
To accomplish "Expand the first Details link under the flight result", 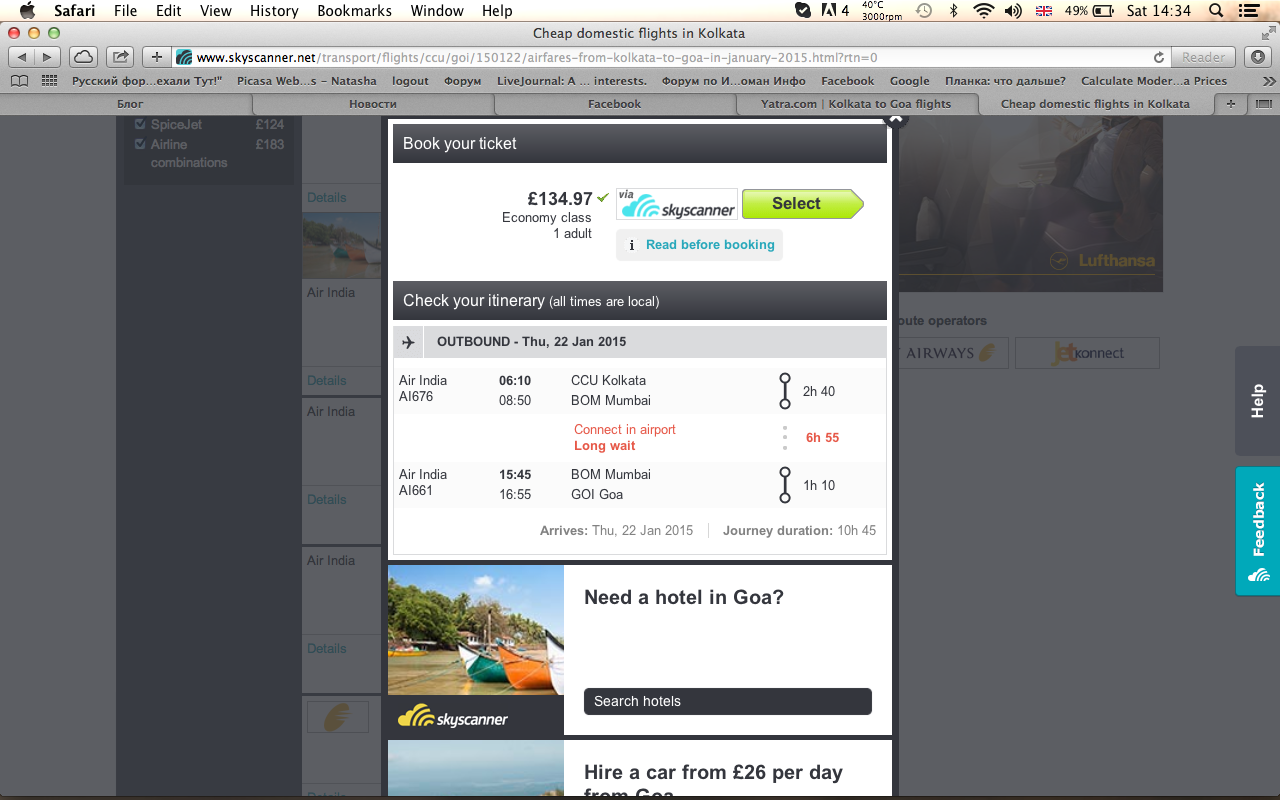I will coord(327,198).
